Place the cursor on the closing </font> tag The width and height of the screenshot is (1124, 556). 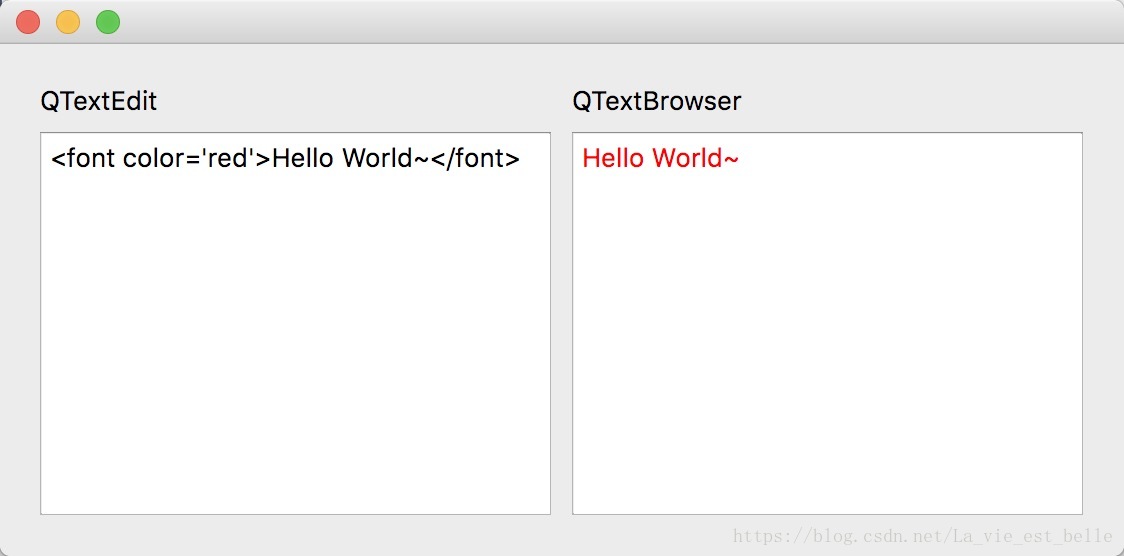point(475,158)
